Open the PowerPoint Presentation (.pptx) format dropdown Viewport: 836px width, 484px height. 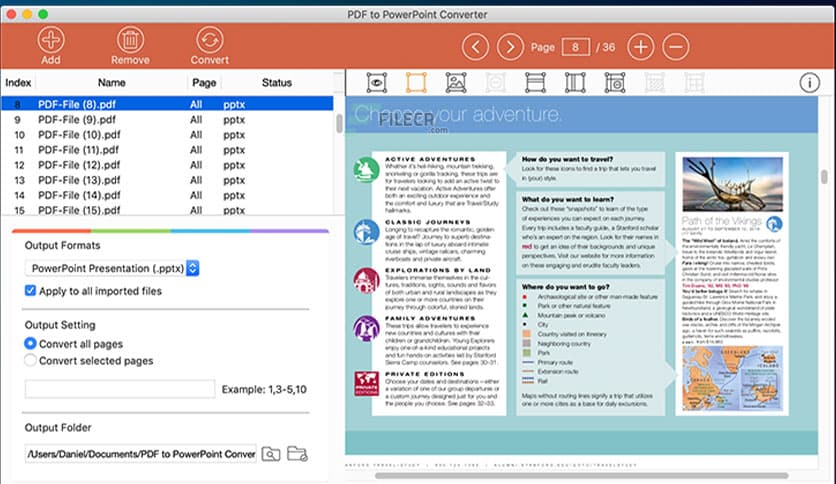coord(112,268)
